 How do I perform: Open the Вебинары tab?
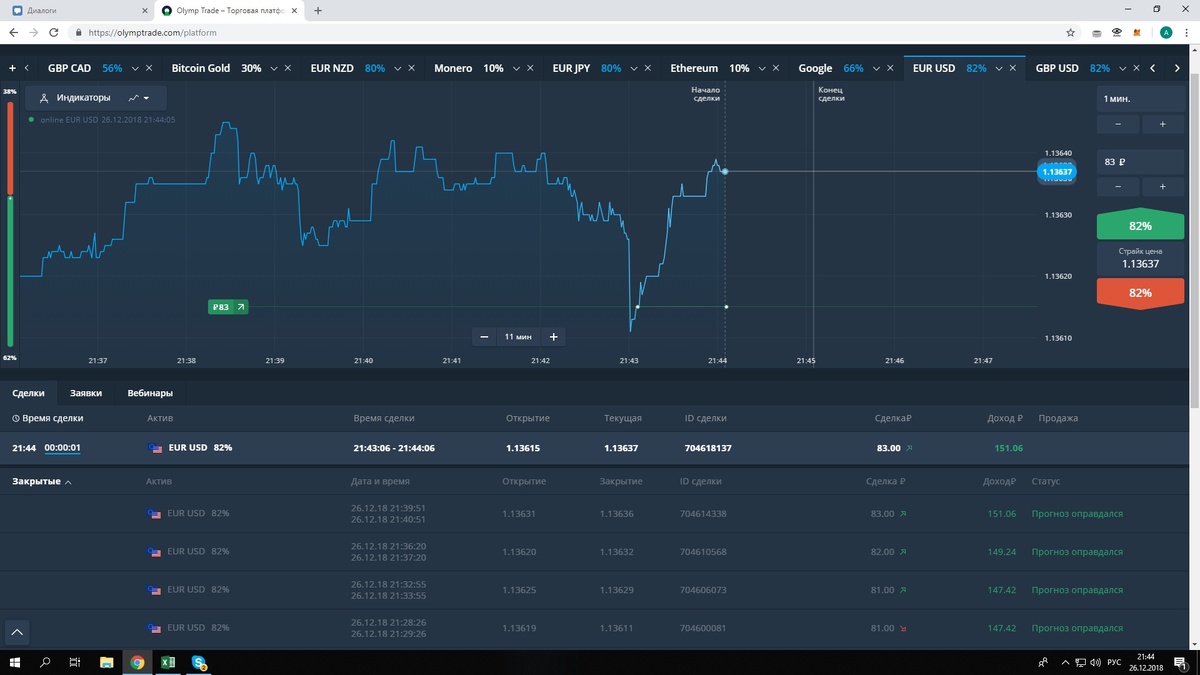tap(150, 393)
